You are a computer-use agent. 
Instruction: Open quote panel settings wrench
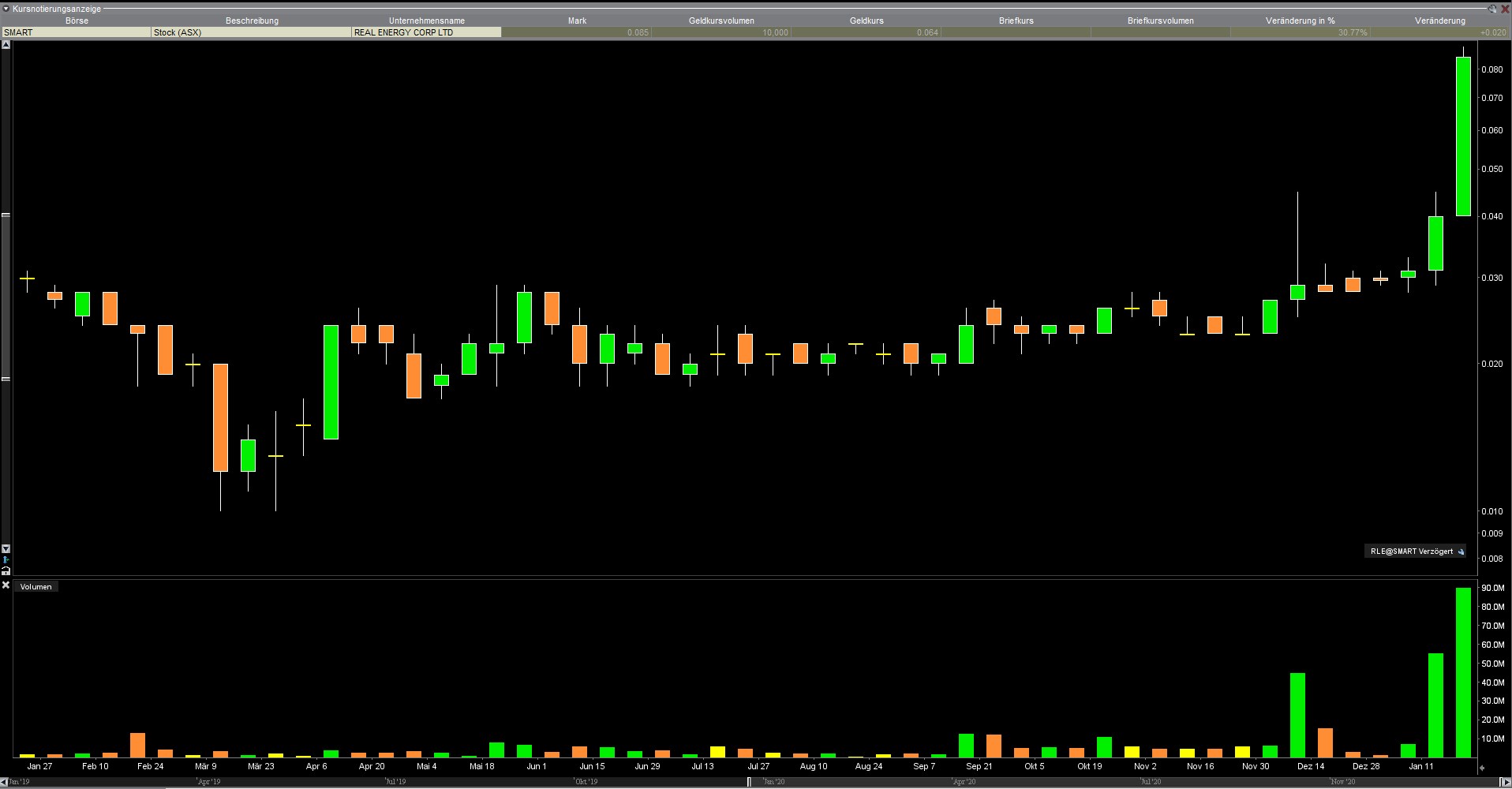[1493, 9]
